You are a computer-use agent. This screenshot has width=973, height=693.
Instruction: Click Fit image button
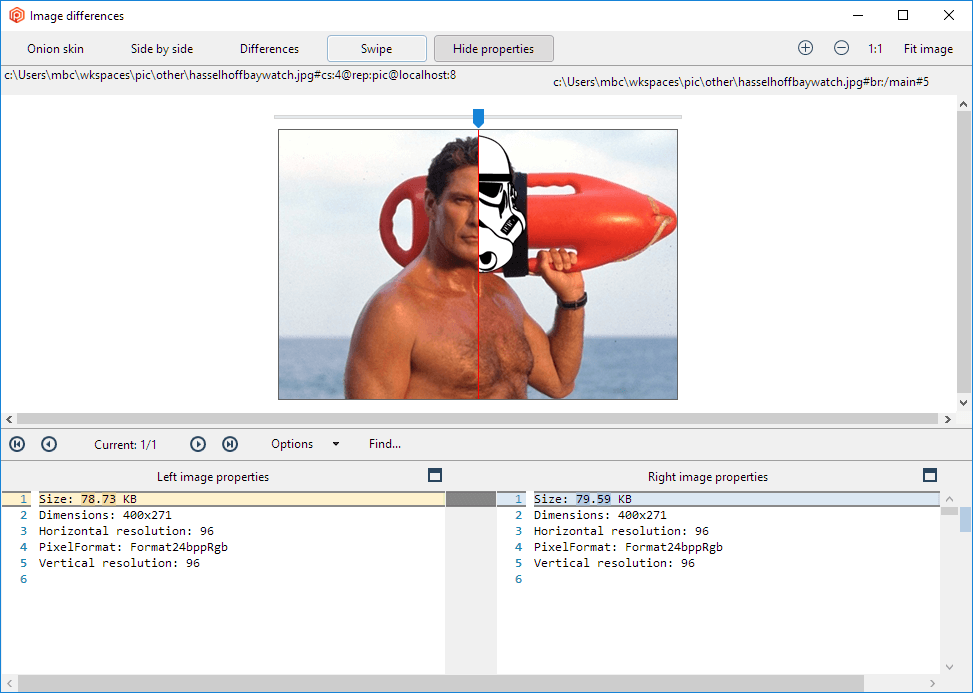coord(928,49)
